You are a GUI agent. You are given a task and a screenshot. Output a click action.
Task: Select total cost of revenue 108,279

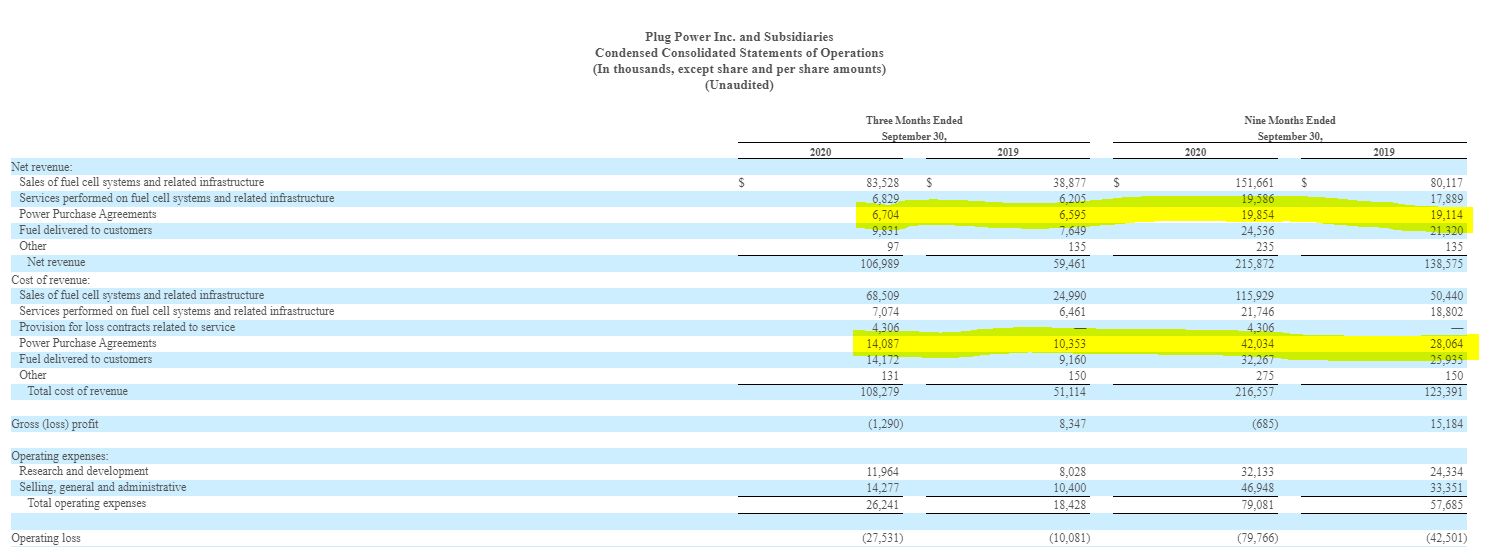(x=882, y=391)
